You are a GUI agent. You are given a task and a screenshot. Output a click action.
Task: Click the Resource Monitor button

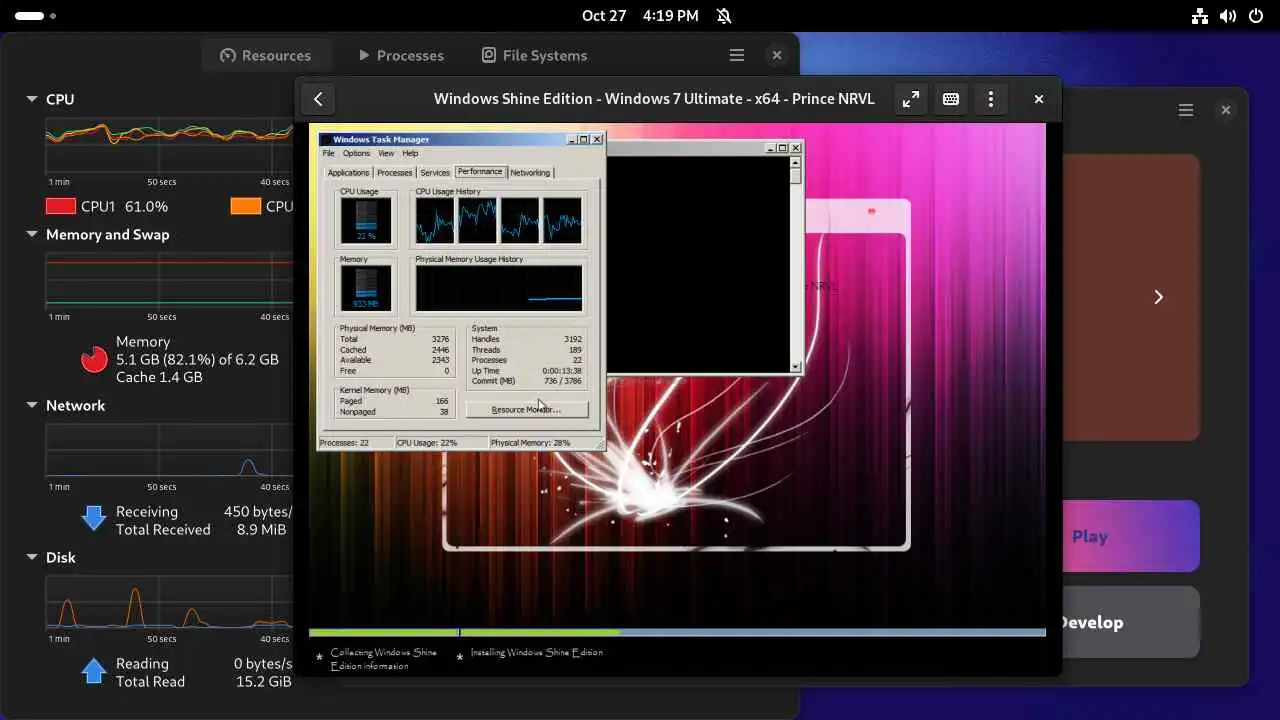526,410
